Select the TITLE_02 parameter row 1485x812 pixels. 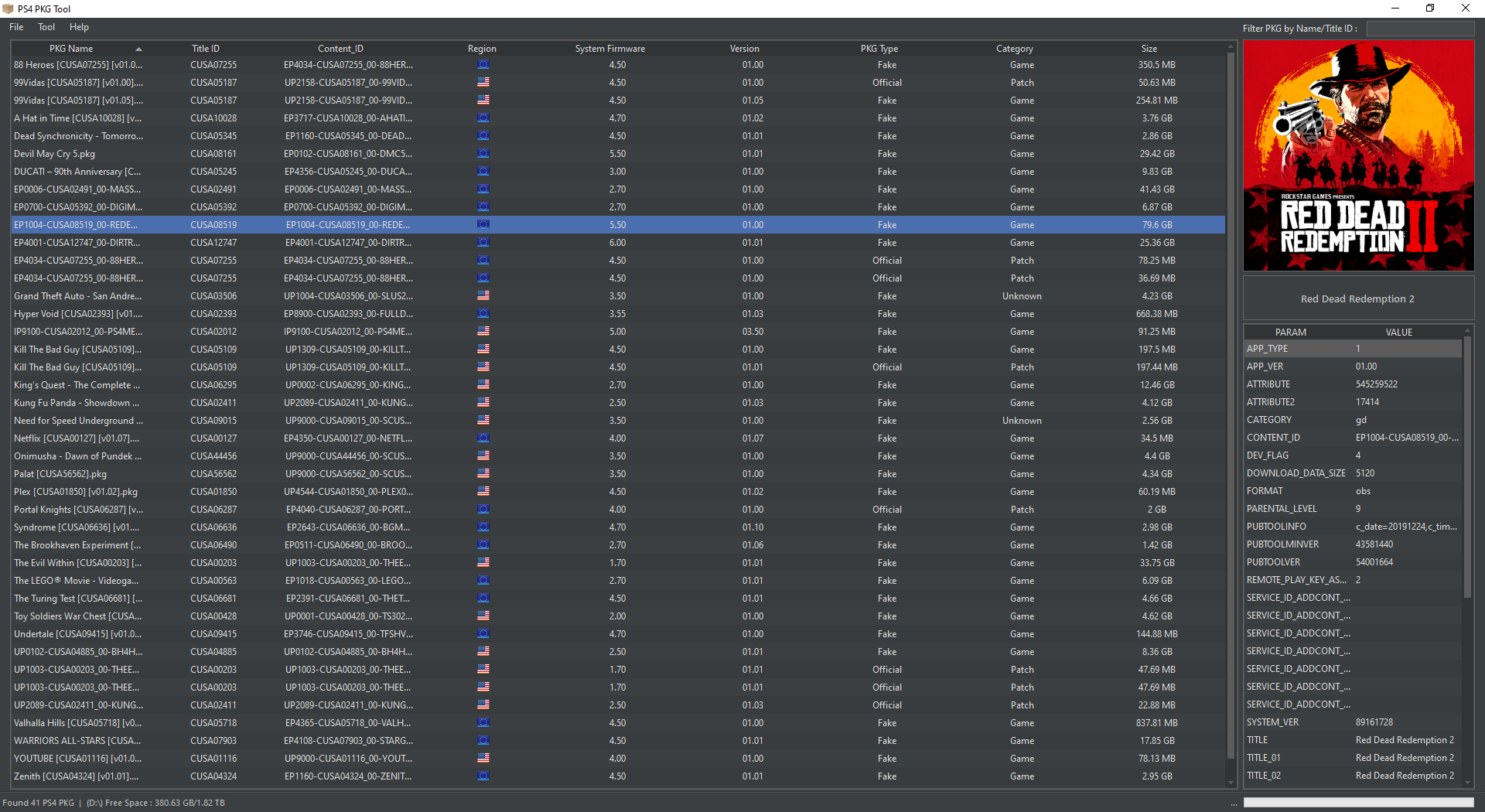(x=1353, y=776)
